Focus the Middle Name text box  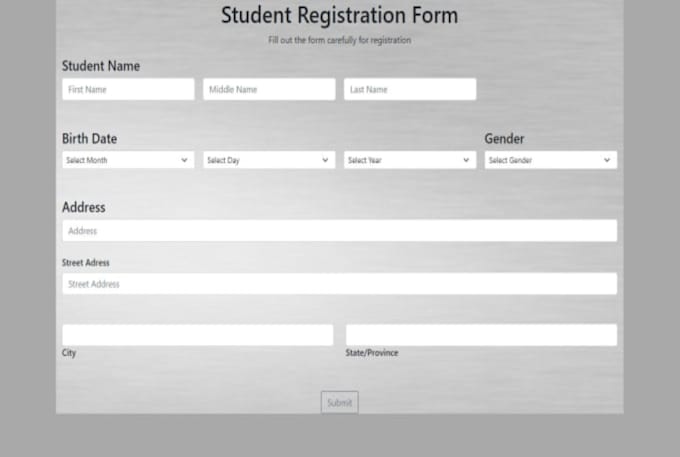(269, 90)
